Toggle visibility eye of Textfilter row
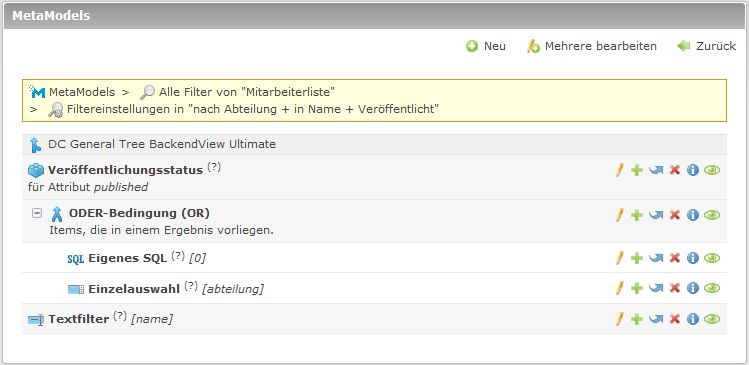 pyautogui.click(x=712, y=319)
